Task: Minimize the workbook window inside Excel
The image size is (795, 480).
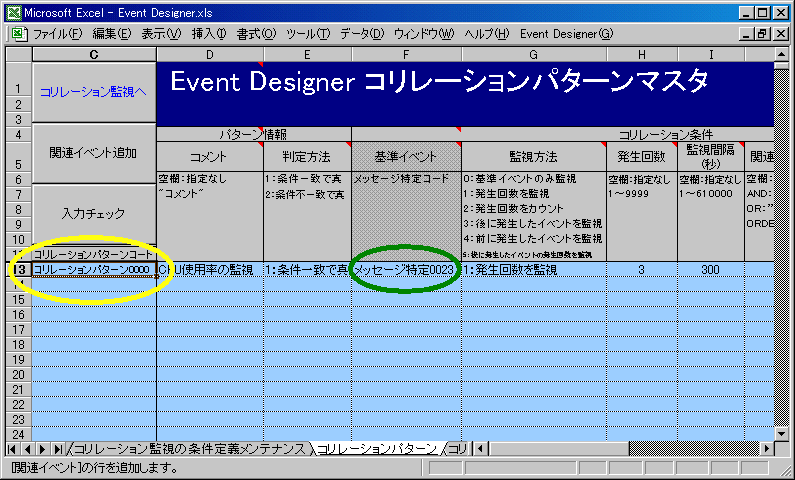Action: pyautogui.click(x=746, y=34)
